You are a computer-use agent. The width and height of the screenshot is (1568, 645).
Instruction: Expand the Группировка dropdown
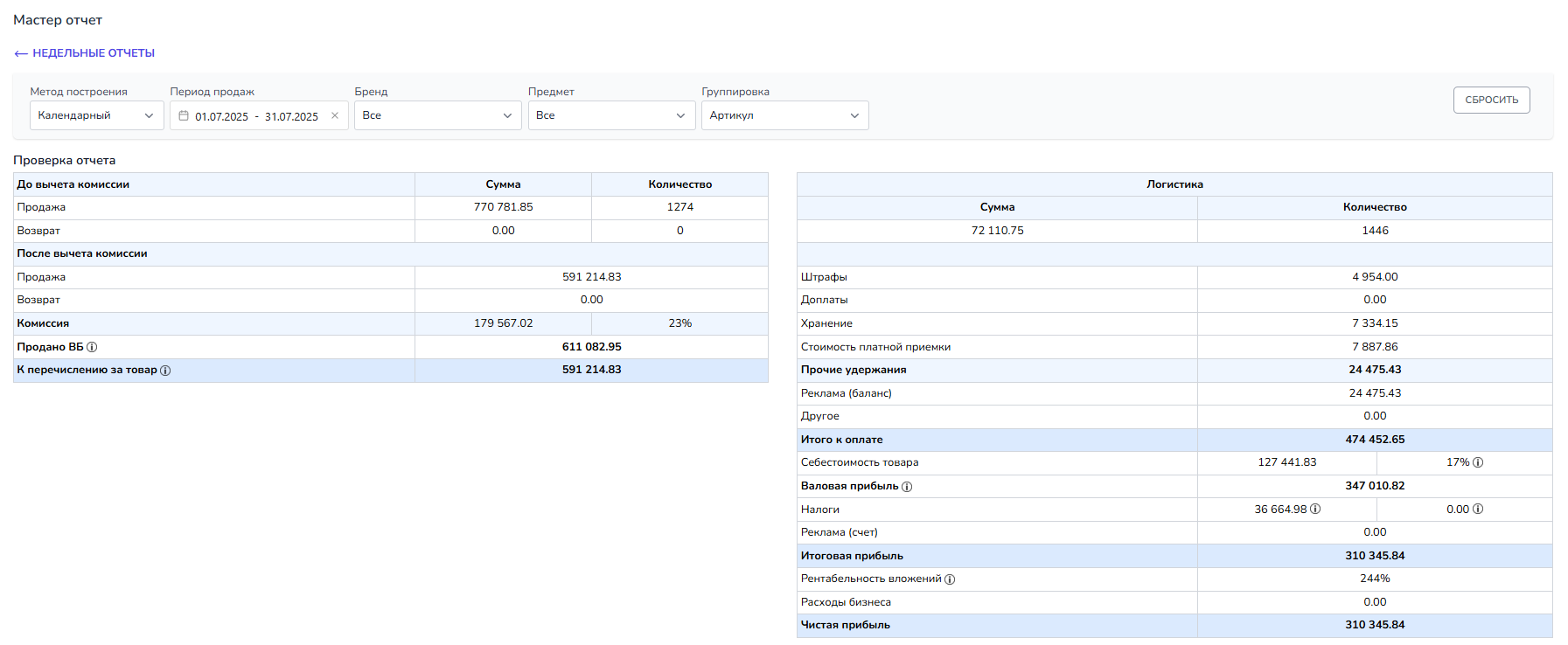coord(784,115)
